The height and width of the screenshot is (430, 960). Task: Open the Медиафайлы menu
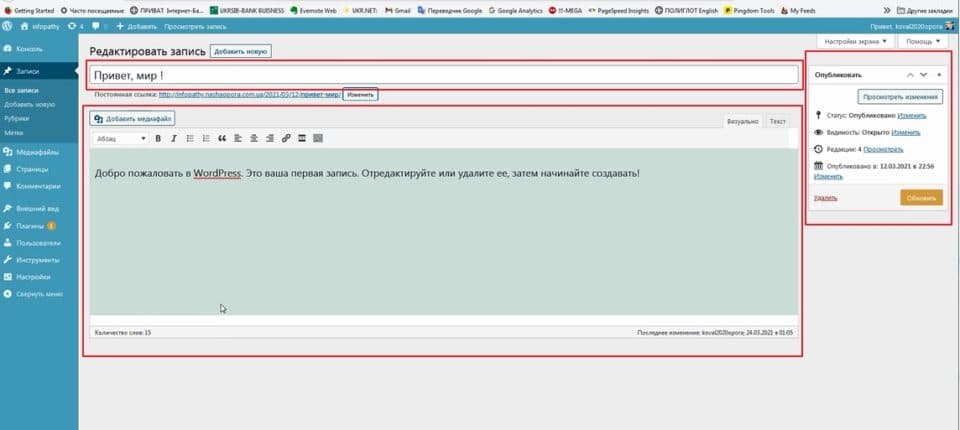39,152
